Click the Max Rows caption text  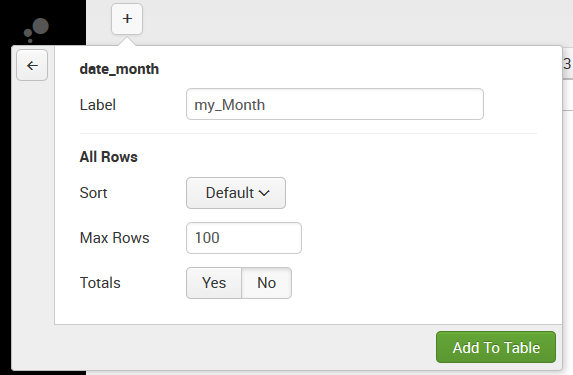114,238
